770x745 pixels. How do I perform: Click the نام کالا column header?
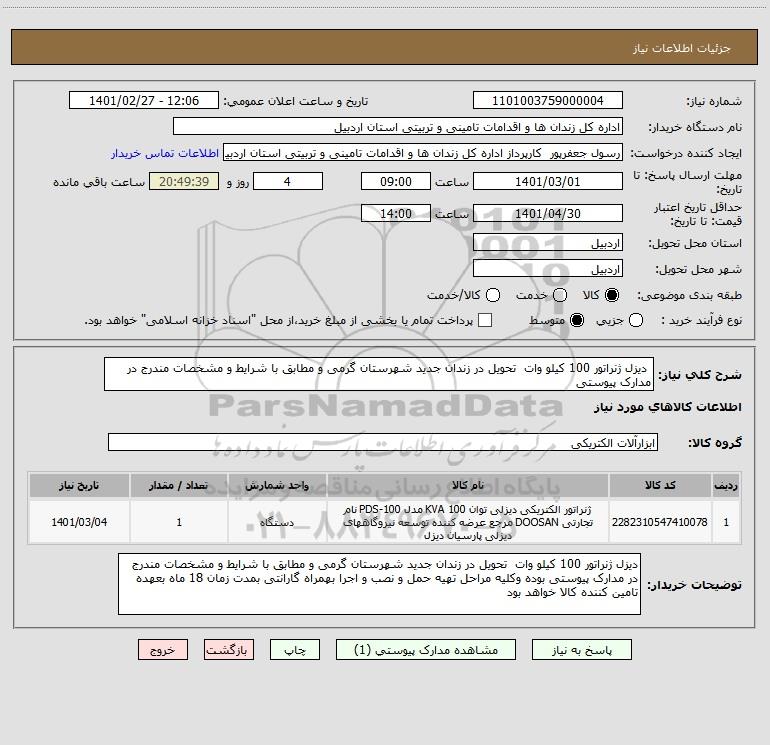tap(468, 486)
